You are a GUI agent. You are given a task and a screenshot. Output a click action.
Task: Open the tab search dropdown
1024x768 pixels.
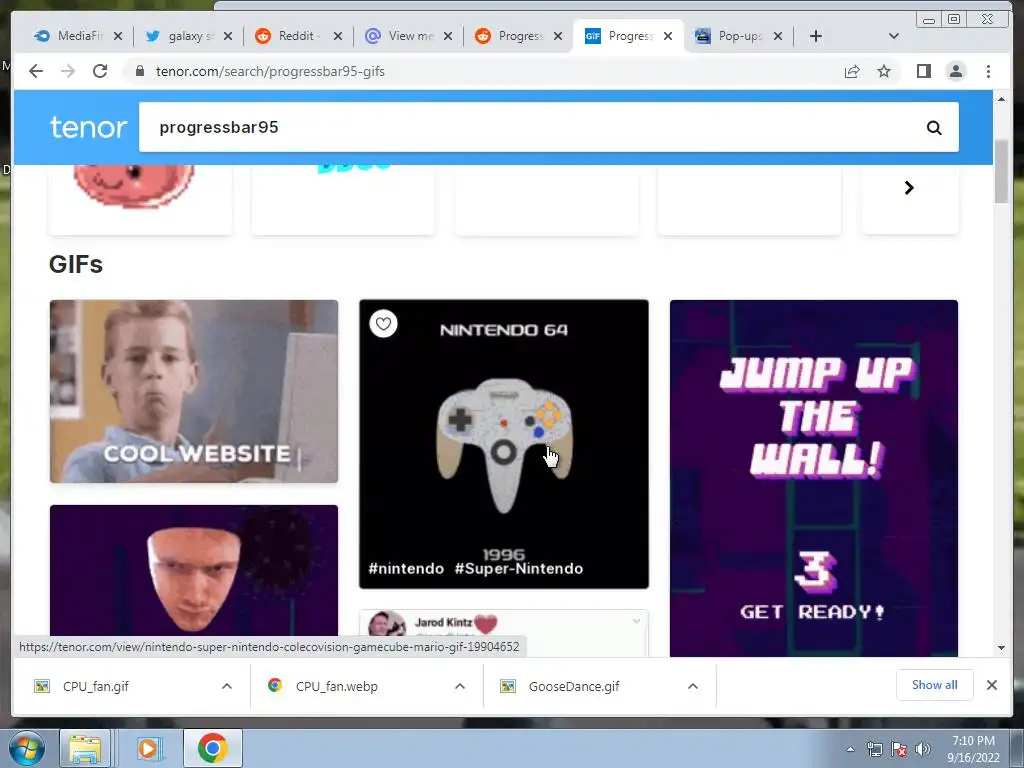click(x=894, y=36)
